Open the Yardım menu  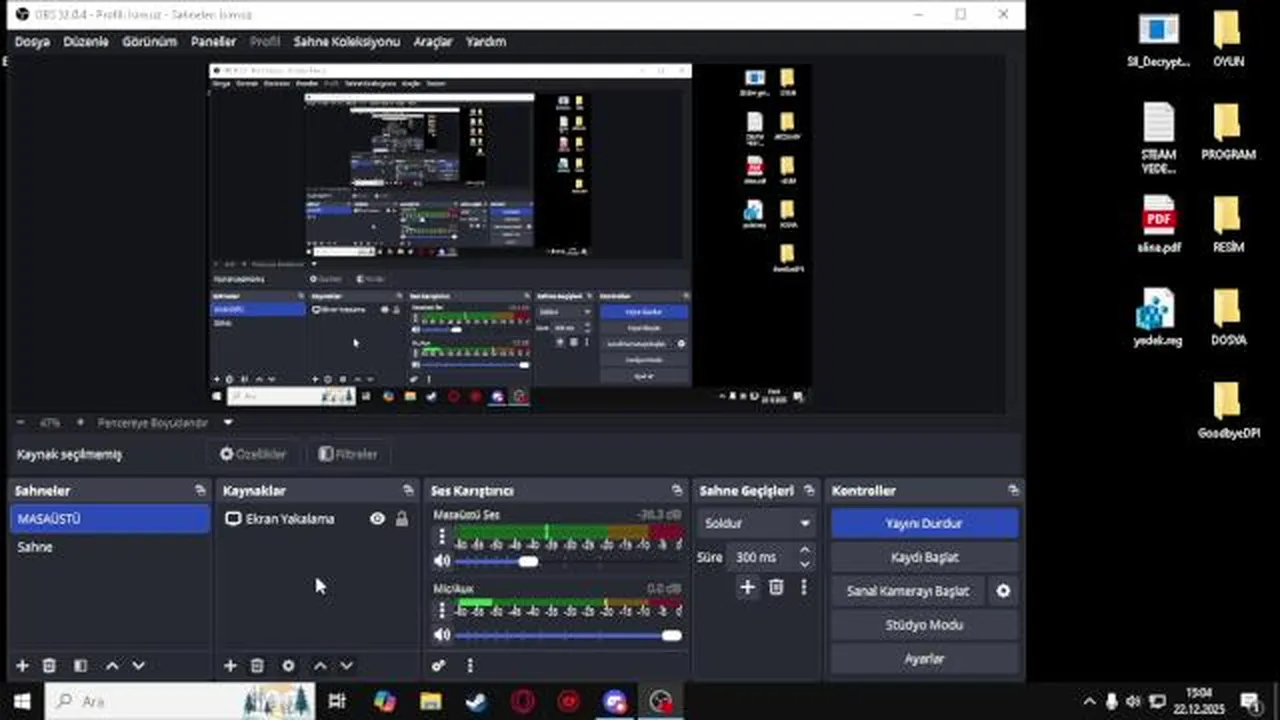(x=486, y=42)
